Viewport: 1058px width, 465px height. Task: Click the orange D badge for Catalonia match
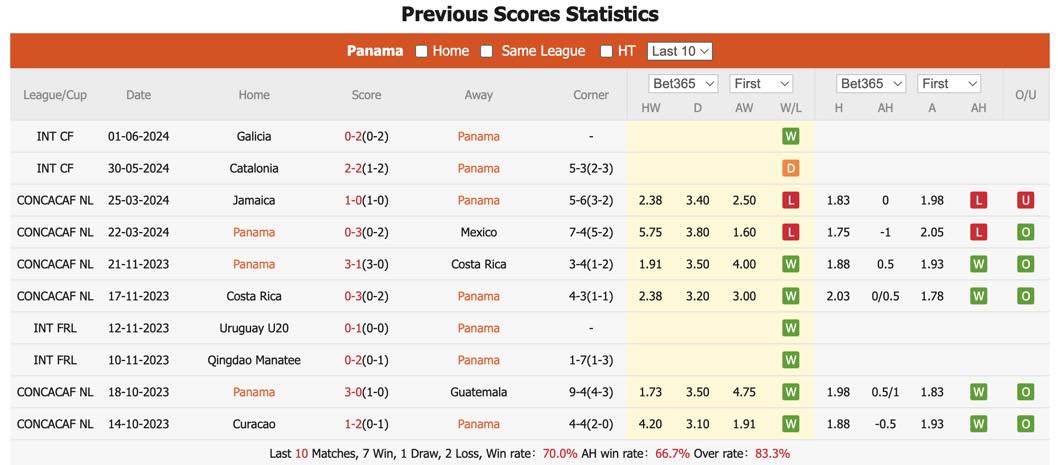pos(790,168)
